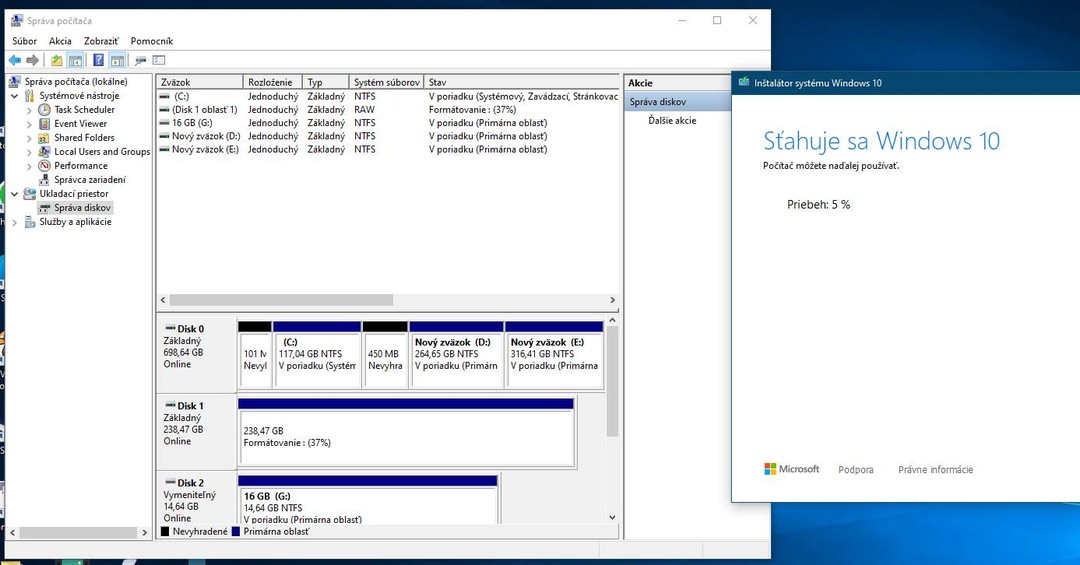Sort by the Systém súborov column header
Image resolution: width=1080 pixels, height=565 pixels.
coord(386,82)
